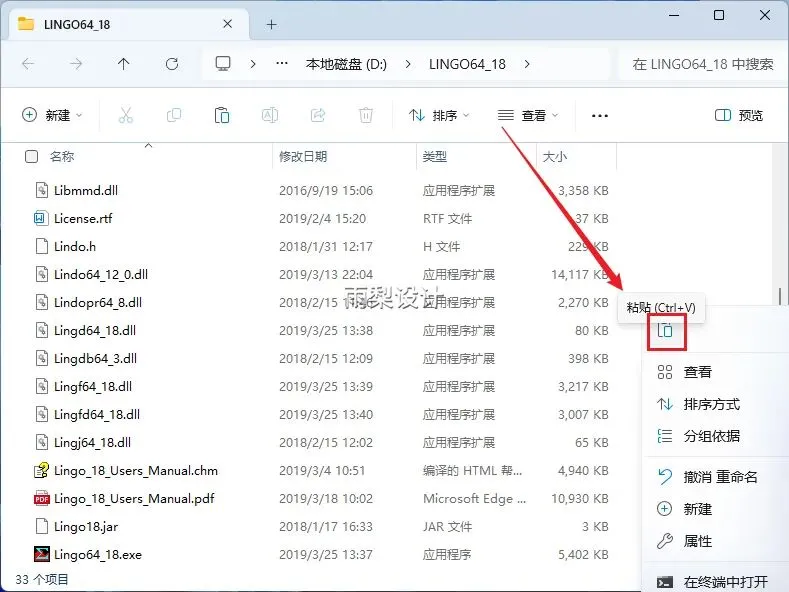Viewport: 789px width, 592px height.
Task: Click the Delete trash icon in toolbar
Action: 366,115
